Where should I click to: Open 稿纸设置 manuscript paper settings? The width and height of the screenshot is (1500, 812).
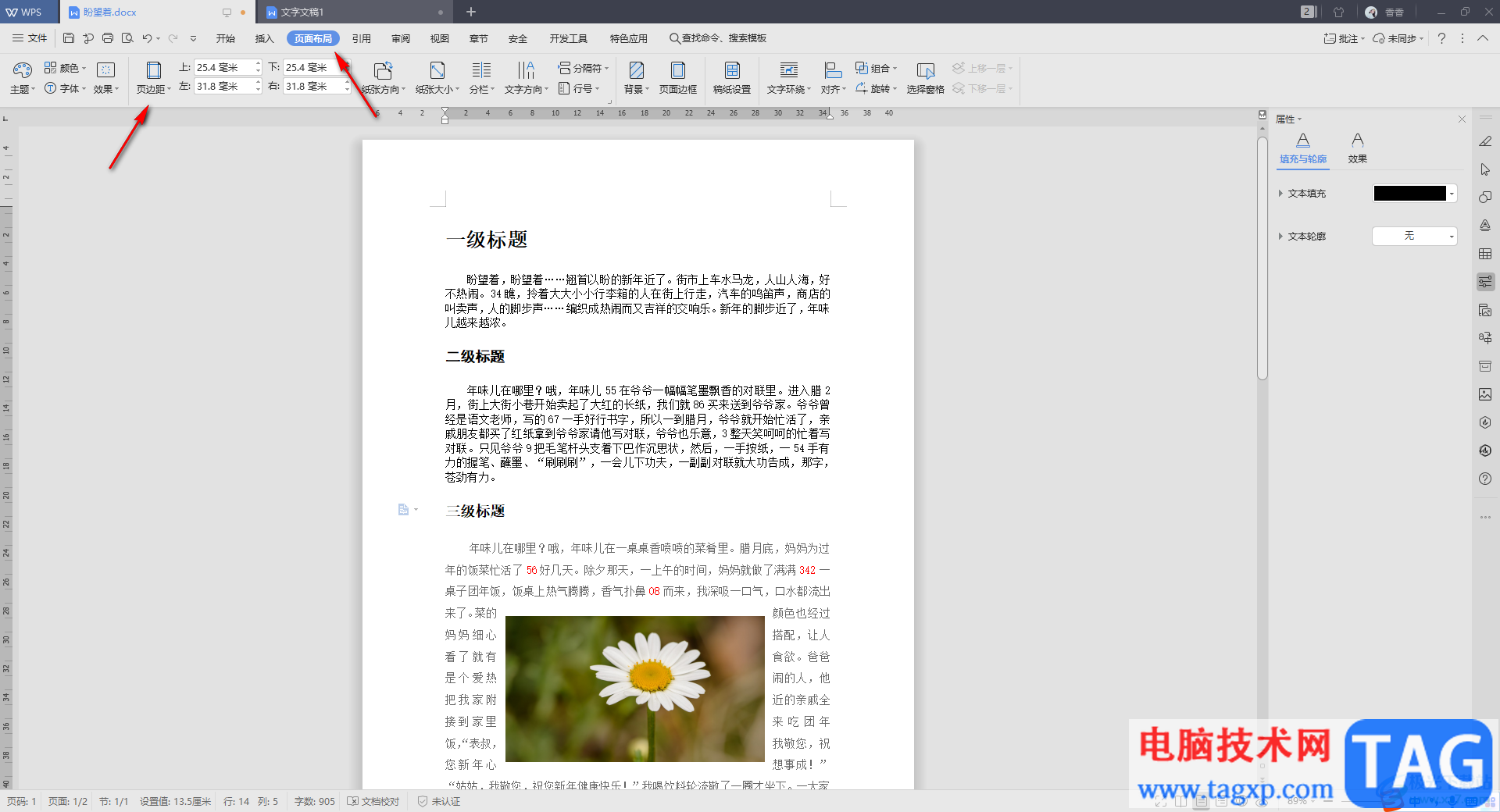tap(732, 78)
